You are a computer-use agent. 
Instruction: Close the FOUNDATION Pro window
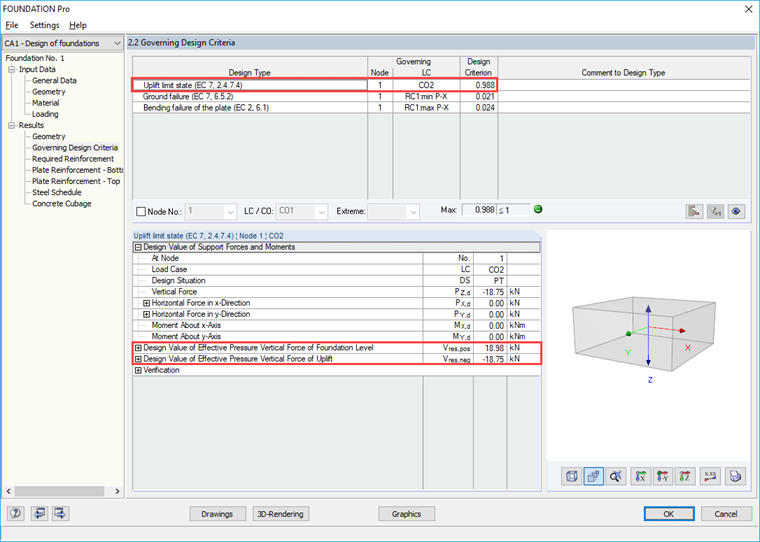coord(748,9)
